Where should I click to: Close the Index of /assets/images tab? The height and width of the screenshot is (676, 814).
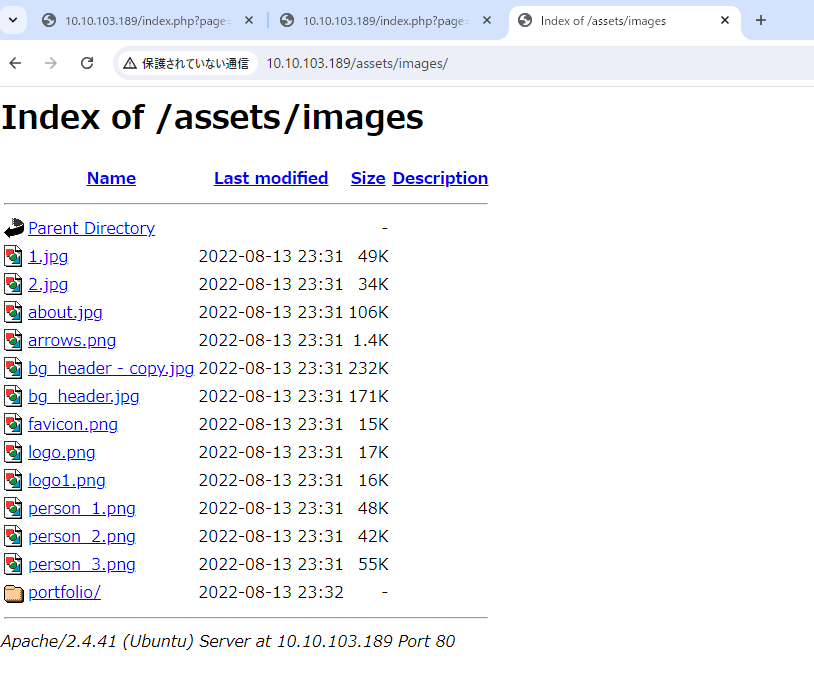tap(725, 20)
